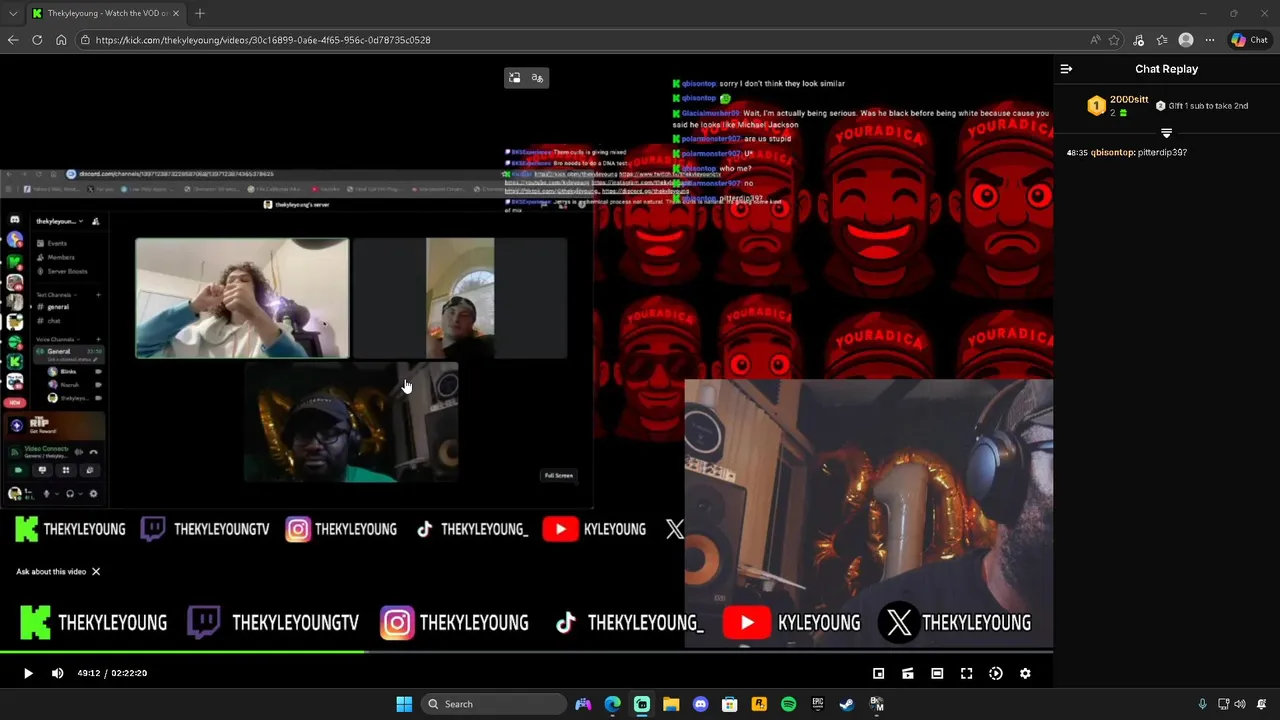Open the game controller taskbar app
The image size is (1280, 720).
click(x=583, y=704)
